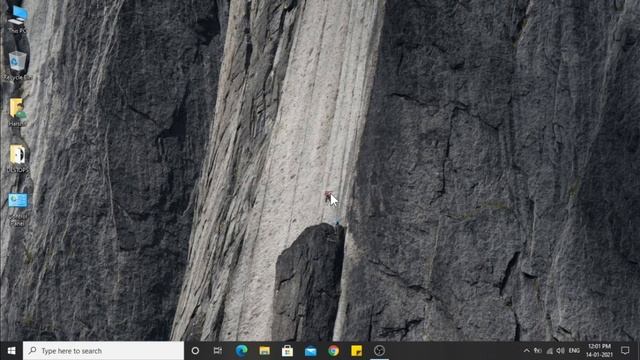Image resolution: width=640 pixels, height=360 pixels.
Task: Open File Explorer from the taskbar
Action: click(x=264, y=351)
